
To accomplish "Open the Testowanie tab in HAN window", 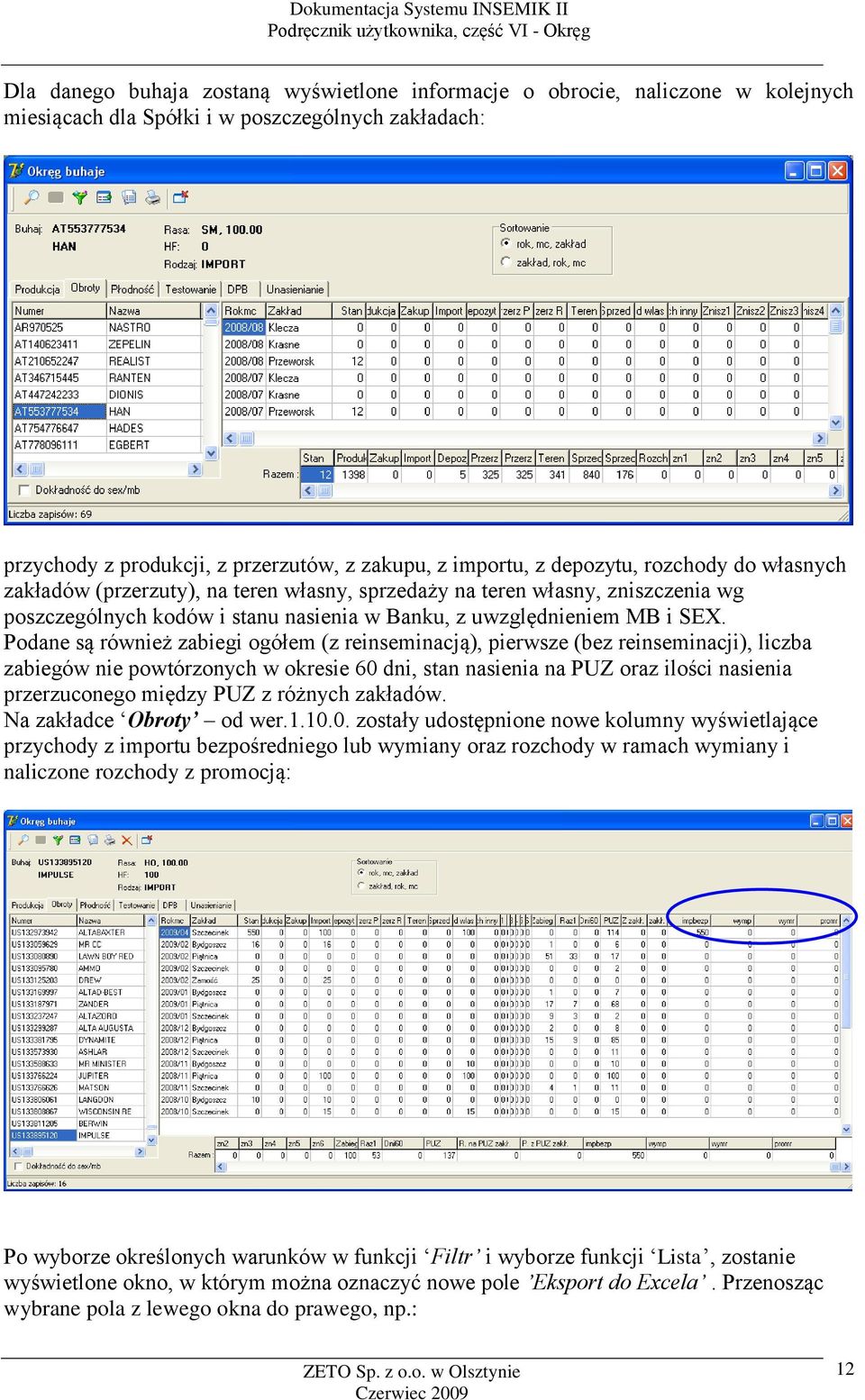I will click(191, 289).
